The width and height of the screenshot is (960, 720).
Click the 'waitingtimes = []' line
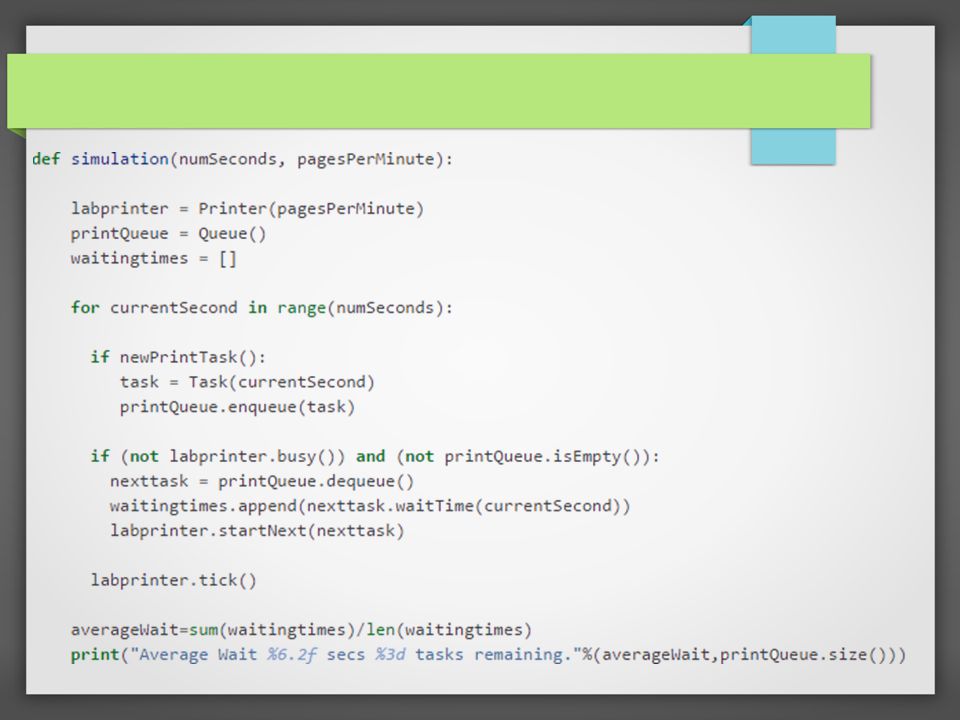[154, 258]
